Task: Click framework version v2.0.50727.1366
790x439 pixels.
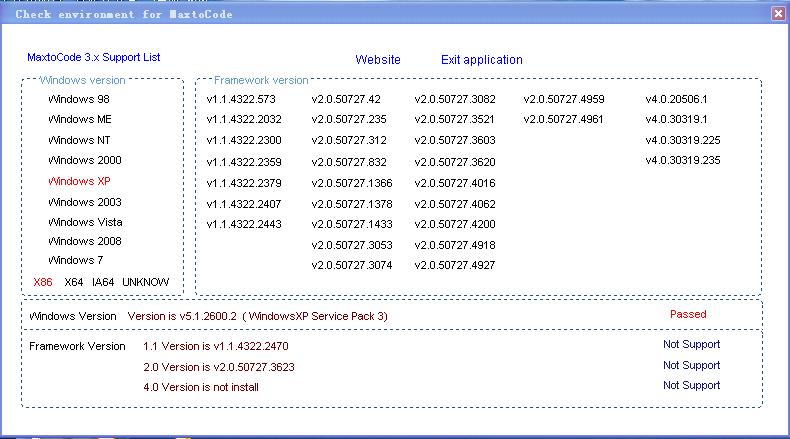Action: click(x=352, y=183)
